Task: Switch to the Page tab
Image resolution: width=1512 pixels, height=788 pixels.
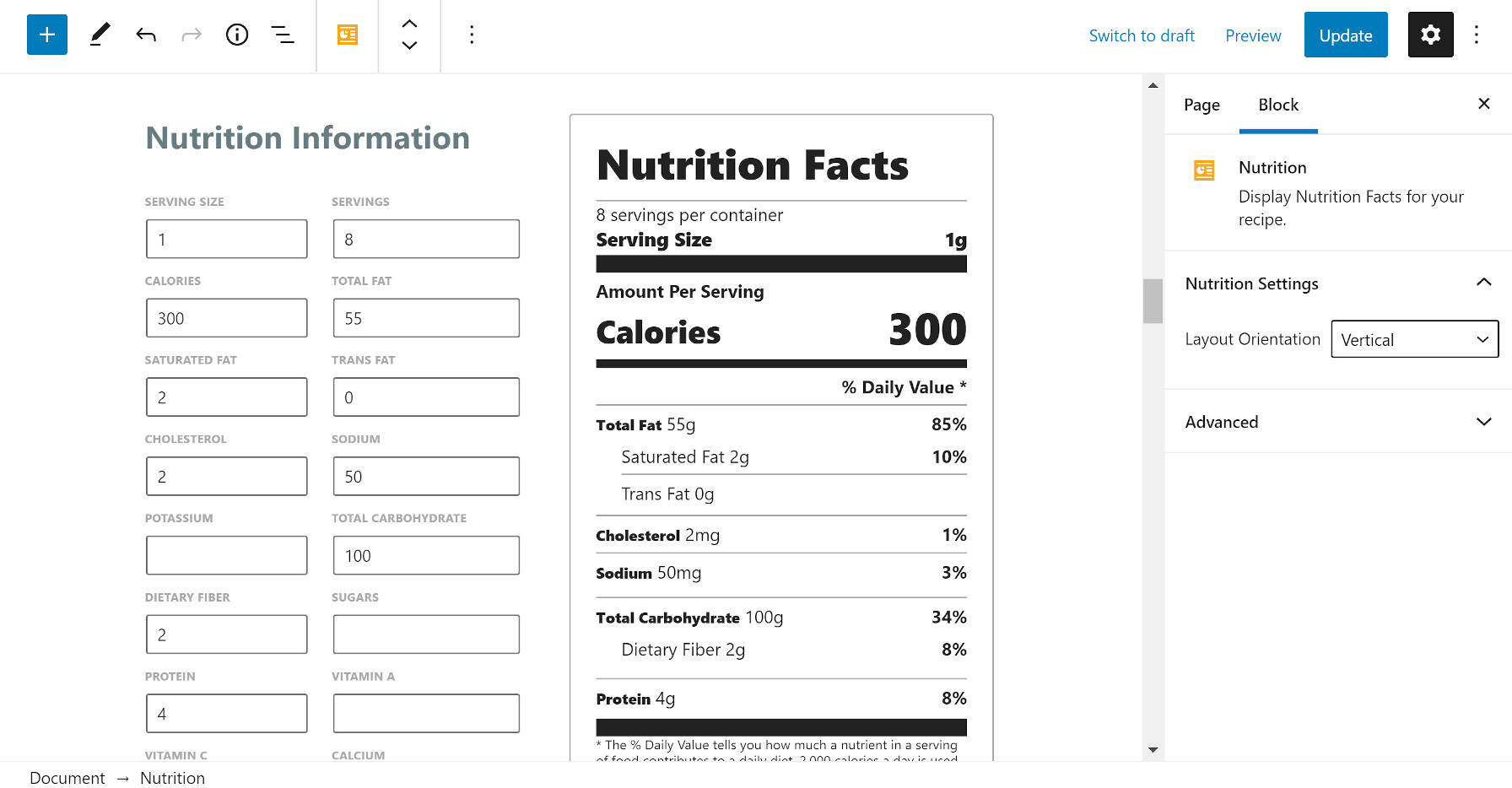Action: point(1201,104)
